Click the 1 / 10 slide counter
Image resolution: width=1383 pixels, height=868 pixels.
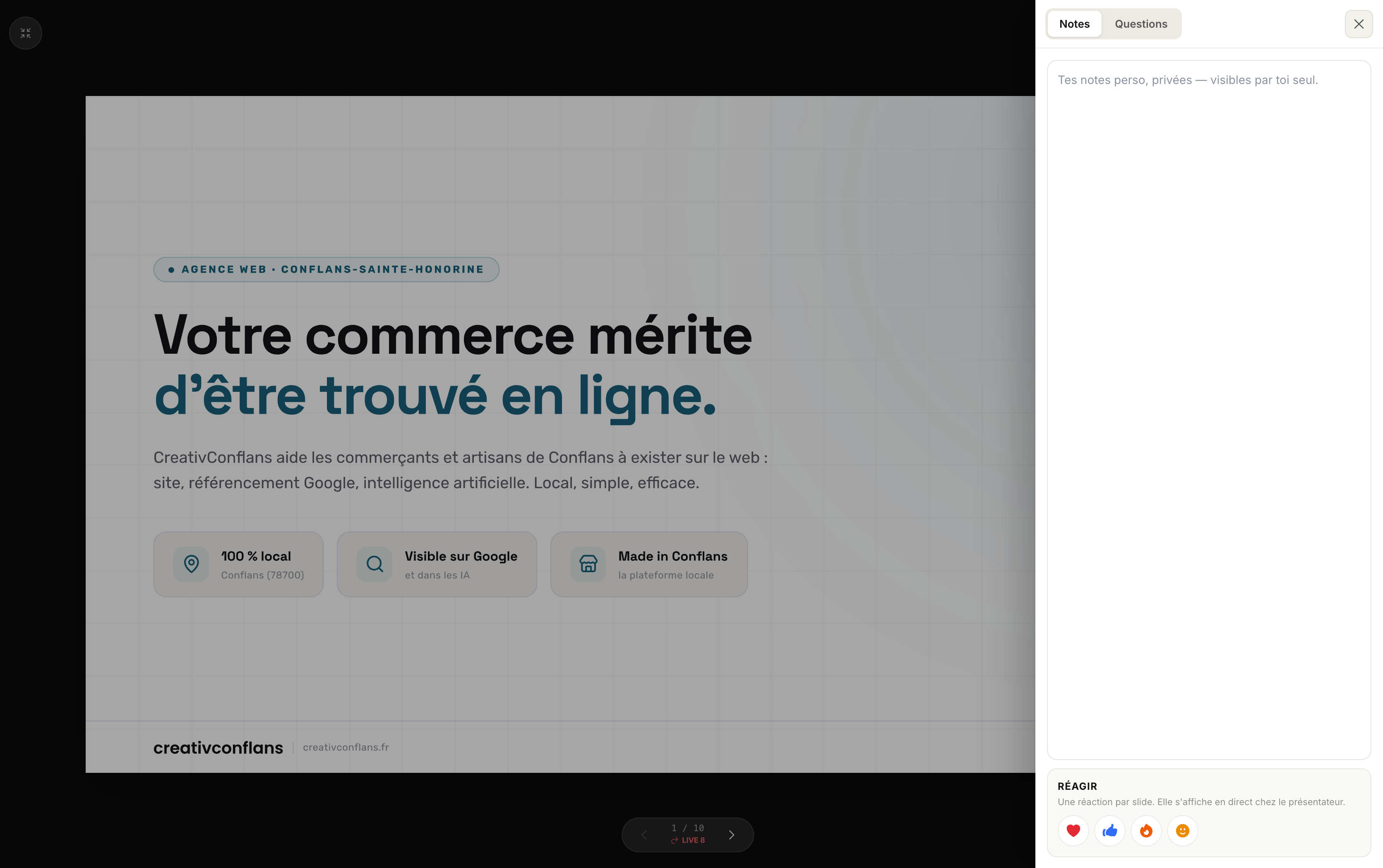click(688, 828)
